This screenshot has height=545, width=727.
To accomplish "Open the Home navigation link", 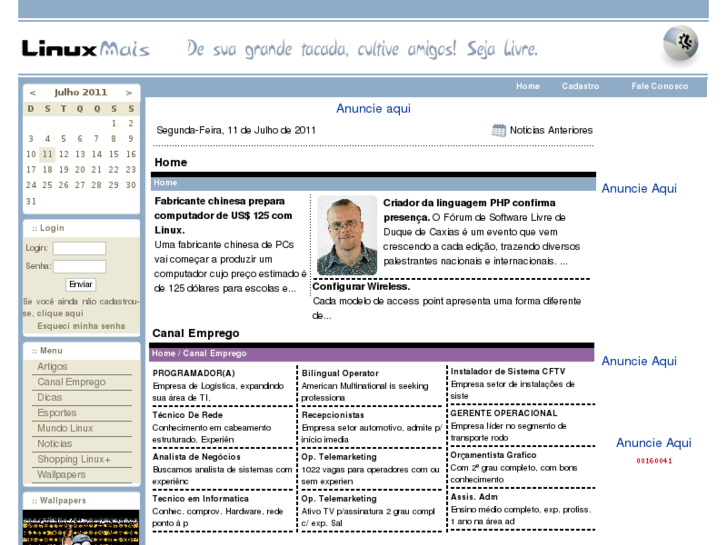I will (x=528, y=86).
